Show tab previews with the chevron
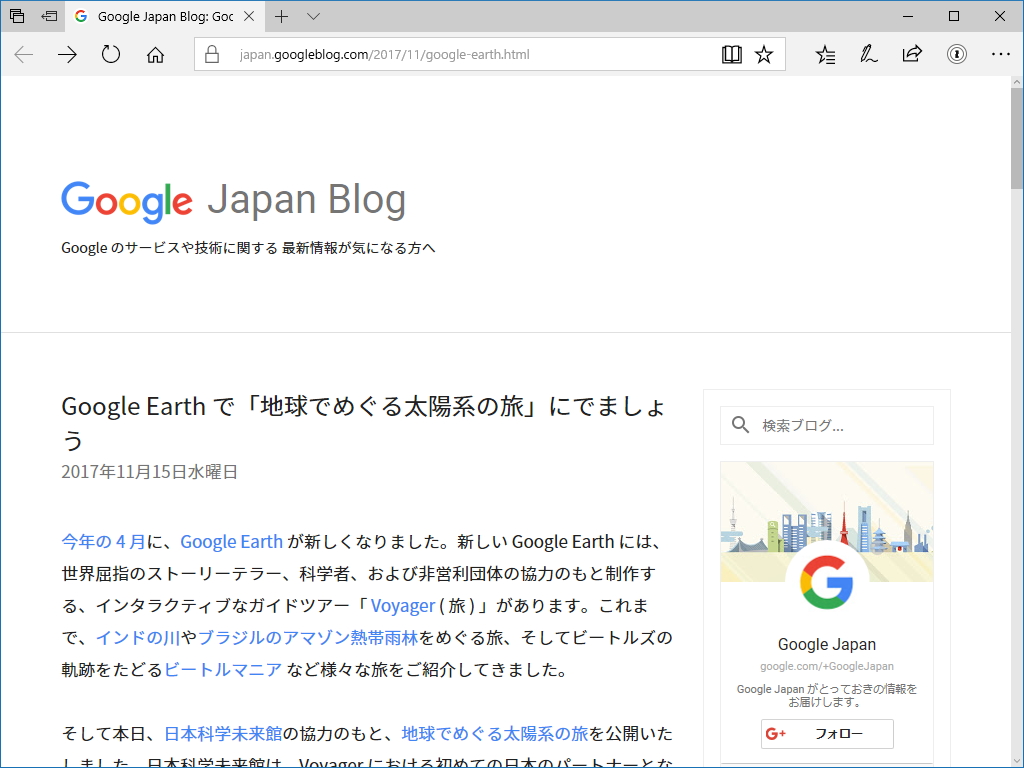 (x=313, y=16)
